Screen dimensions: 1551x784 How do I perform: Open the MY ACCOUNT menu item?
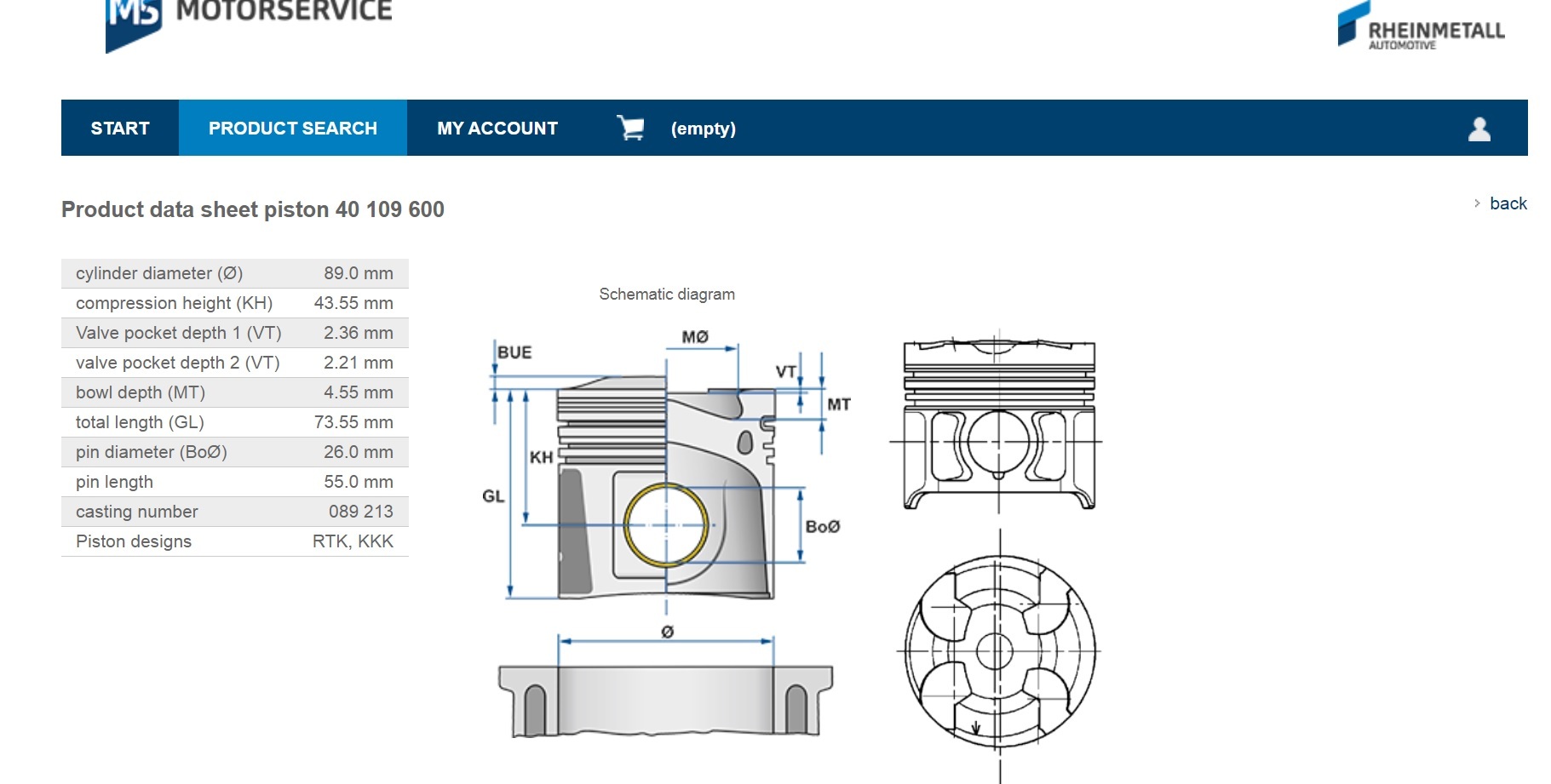click(497, 128)
